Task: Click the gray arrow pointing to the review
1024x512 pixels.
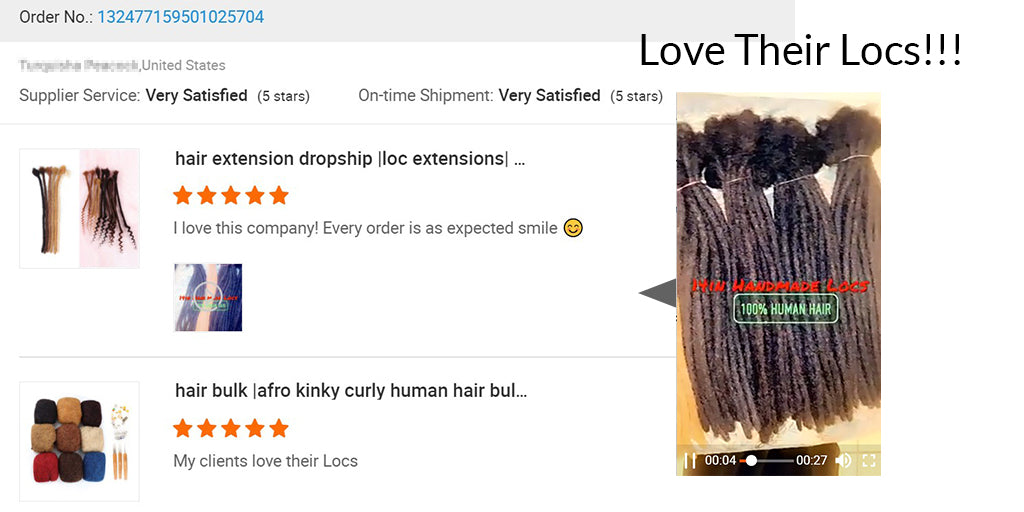Action: coord(658,293)
